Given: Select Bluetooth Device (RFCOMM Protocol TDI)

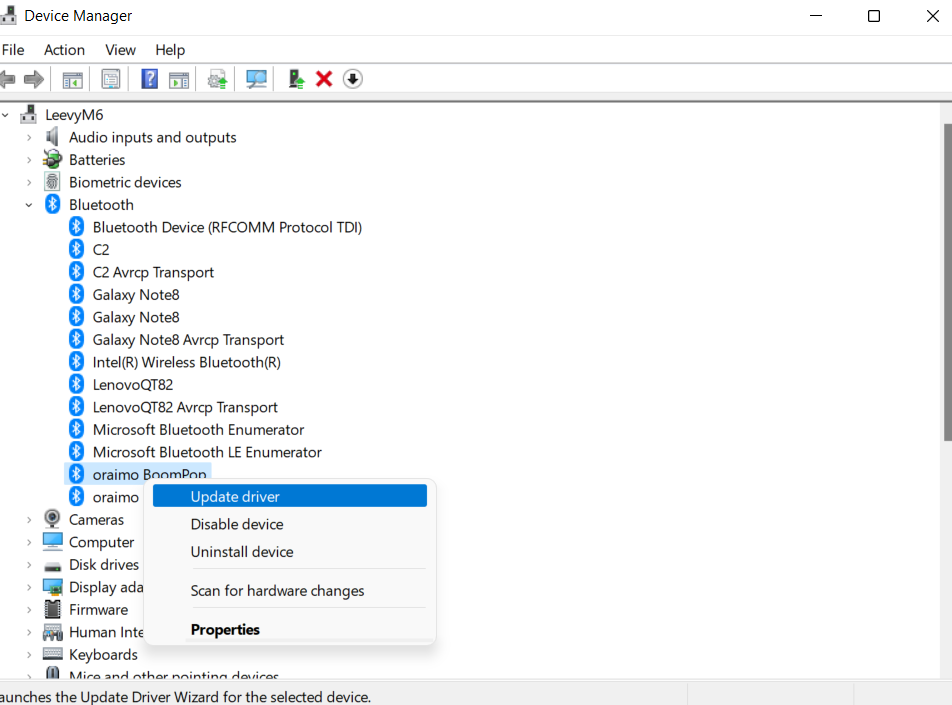Looking at the screenshot, I should 227,227.
